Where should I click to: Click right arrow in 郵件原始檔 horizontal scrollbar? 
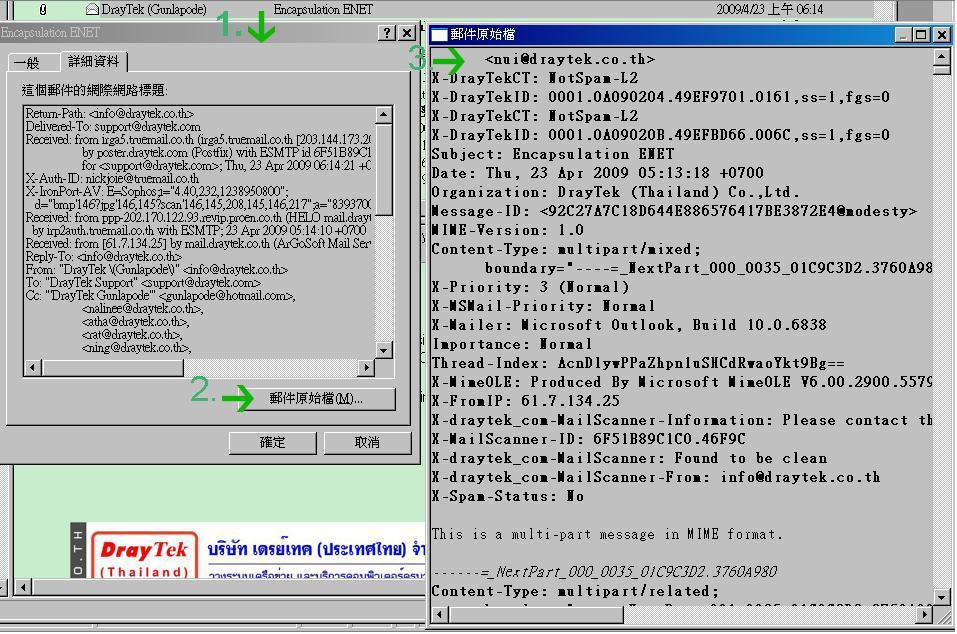pyautogui.click(x=925, y=614)
